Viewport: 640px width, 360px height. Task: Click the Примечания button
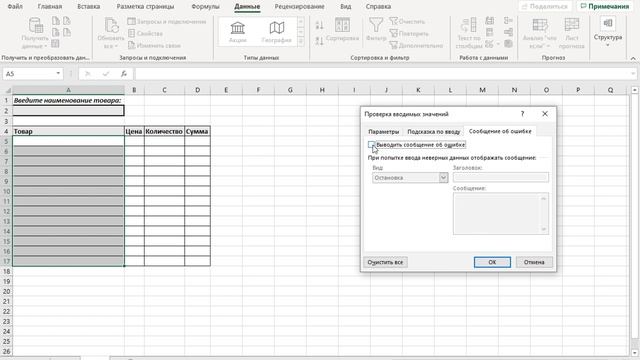click(605, 7)
